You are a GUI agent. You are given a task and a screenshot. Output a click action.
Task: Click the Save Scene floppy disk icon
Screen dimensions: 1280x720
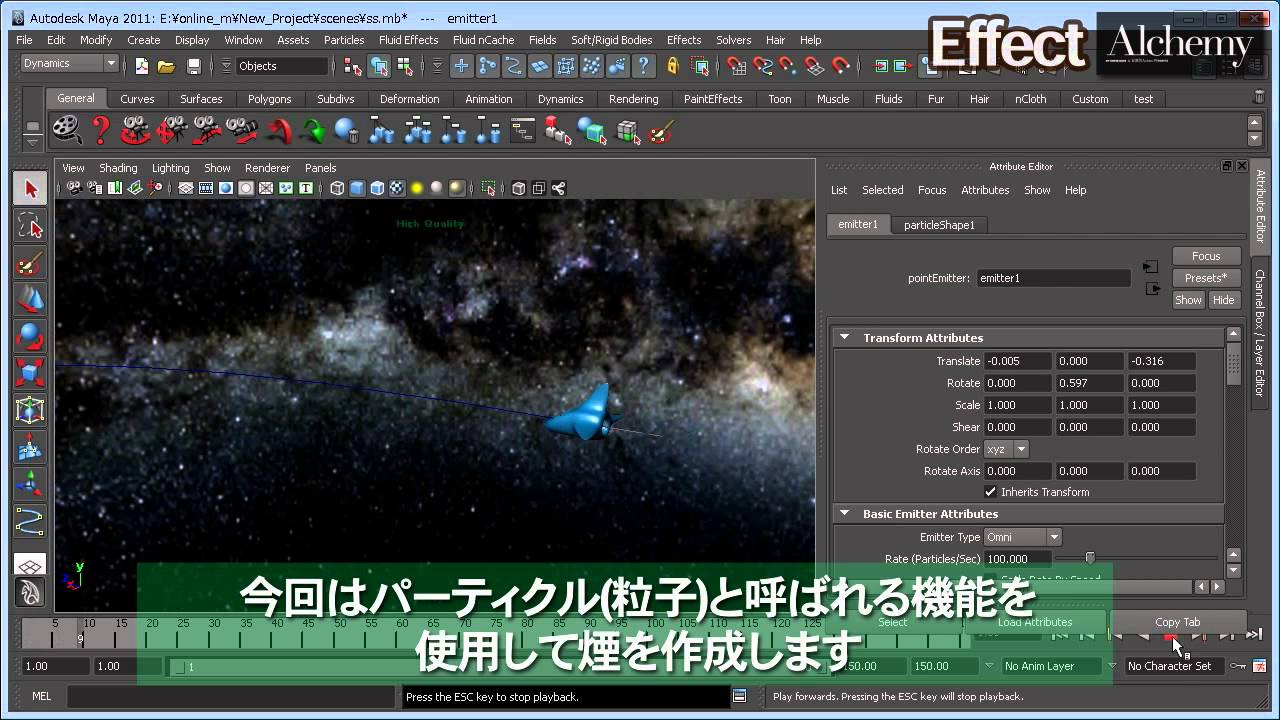[x=193, y=66]
